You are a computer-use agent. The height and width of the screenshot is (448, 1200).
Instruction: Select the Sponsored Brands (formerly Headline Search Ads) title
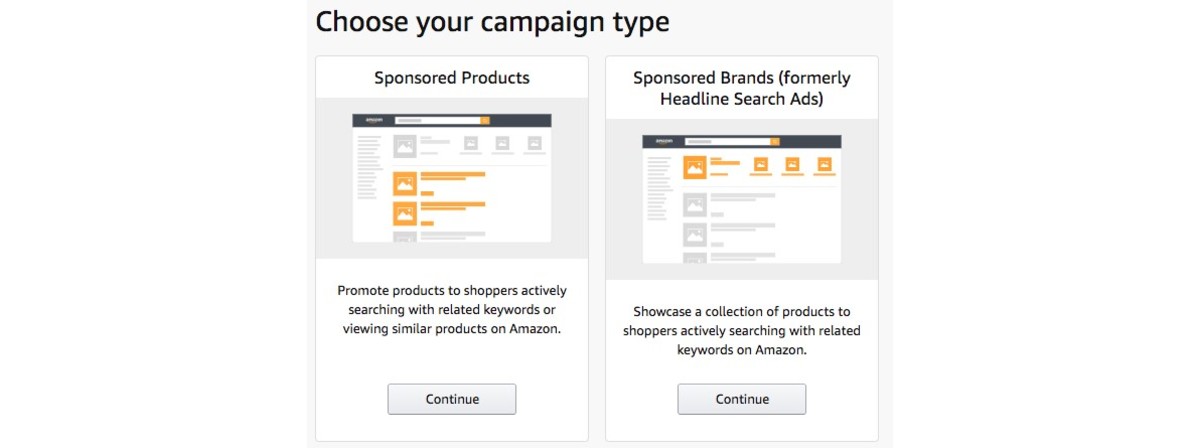tap(742, 88)
